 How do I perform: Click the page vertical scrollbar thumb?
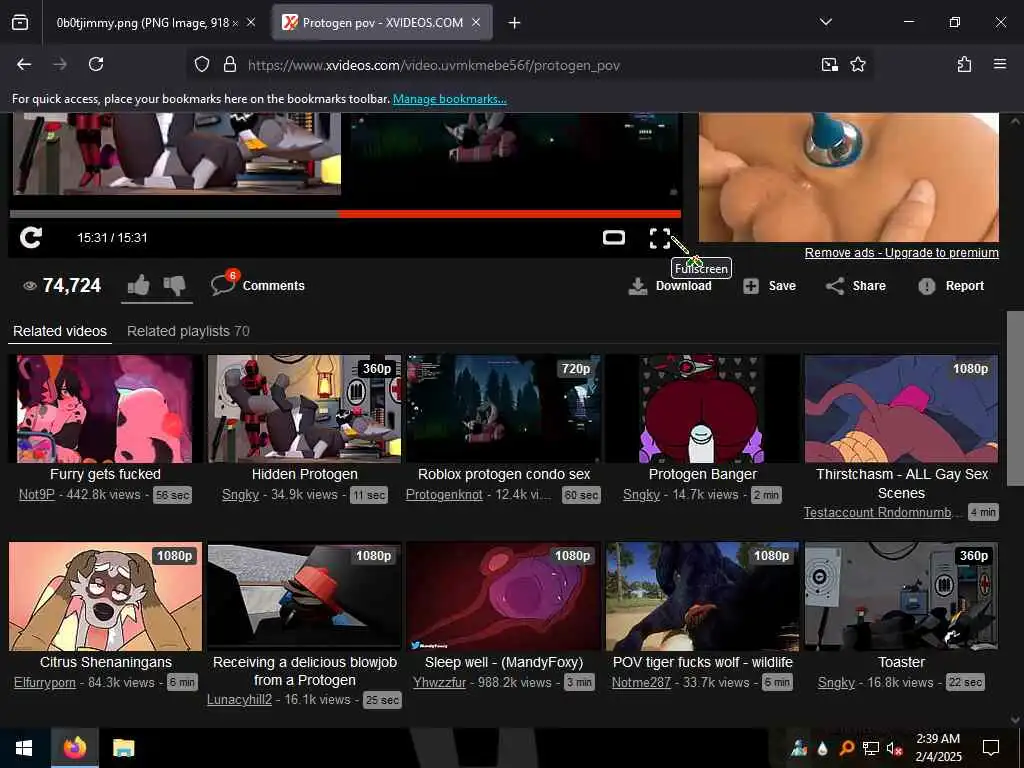click(x=1015, y=398)
